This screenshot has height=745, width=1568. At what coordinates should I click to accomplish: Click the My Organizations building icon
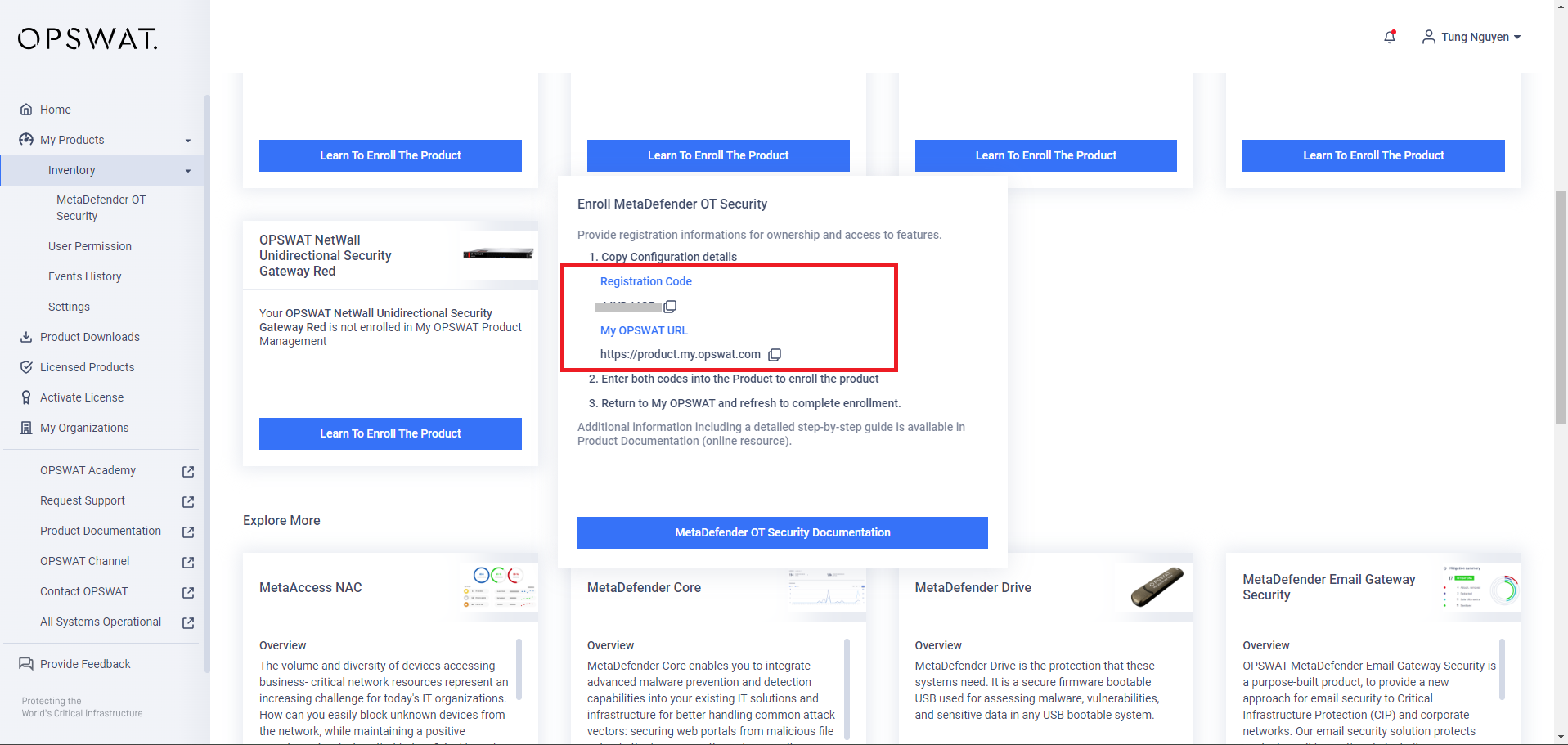[x=26, y=428]
